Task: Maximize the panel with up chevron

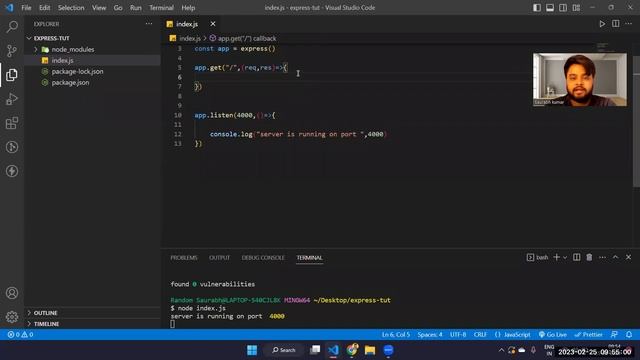Action: pos(616,258)
